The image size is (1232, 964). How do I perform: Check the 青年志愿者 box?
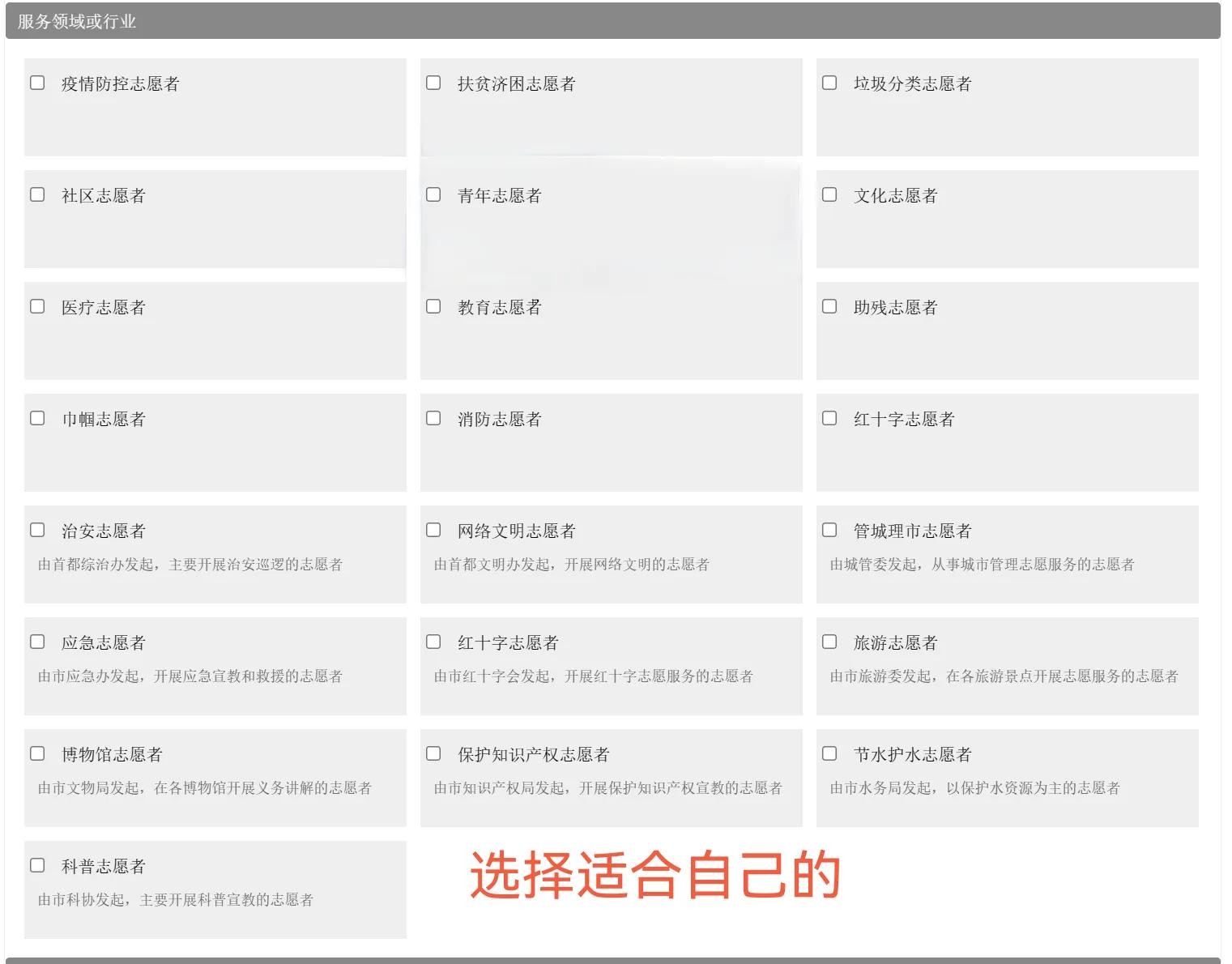pyautogui.click(x=433, y=194)
